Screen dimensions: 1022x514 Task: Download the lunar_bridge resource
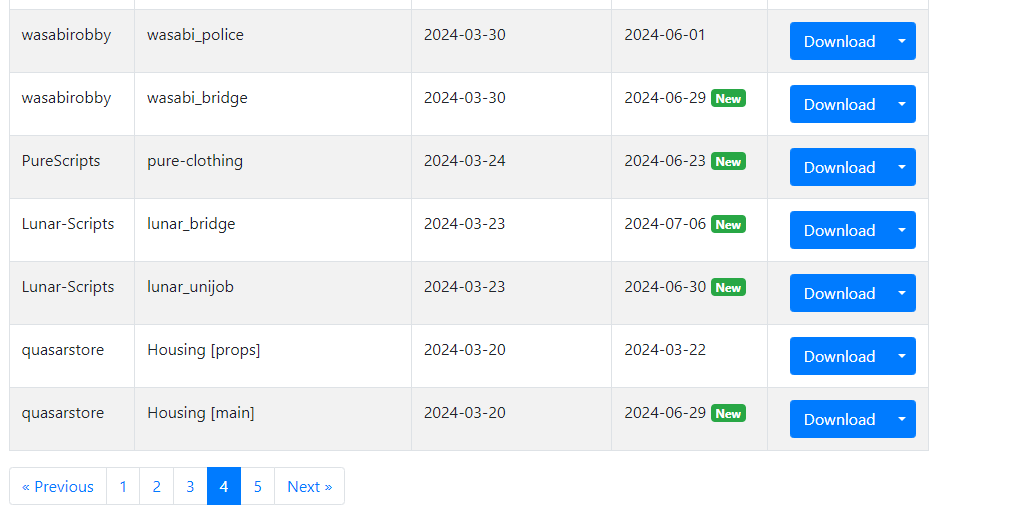[839, 230]
